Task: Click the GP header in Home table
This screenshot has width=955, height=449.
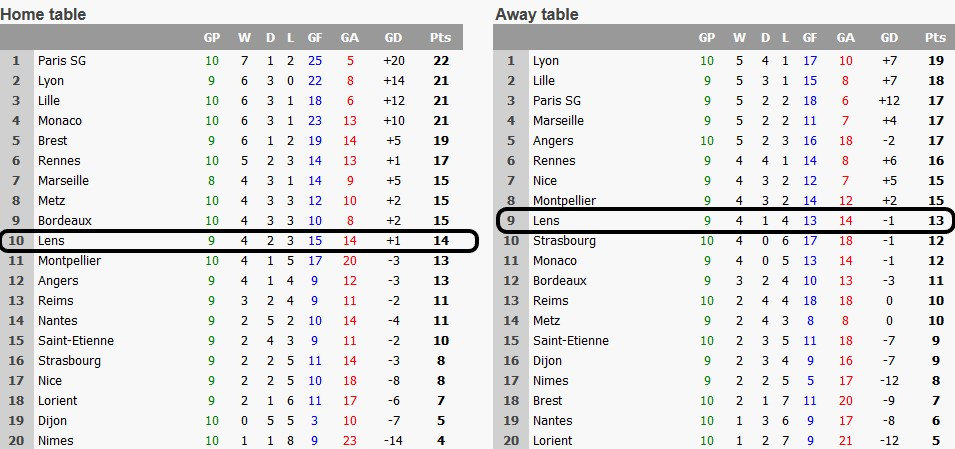Action: (212, 38)
